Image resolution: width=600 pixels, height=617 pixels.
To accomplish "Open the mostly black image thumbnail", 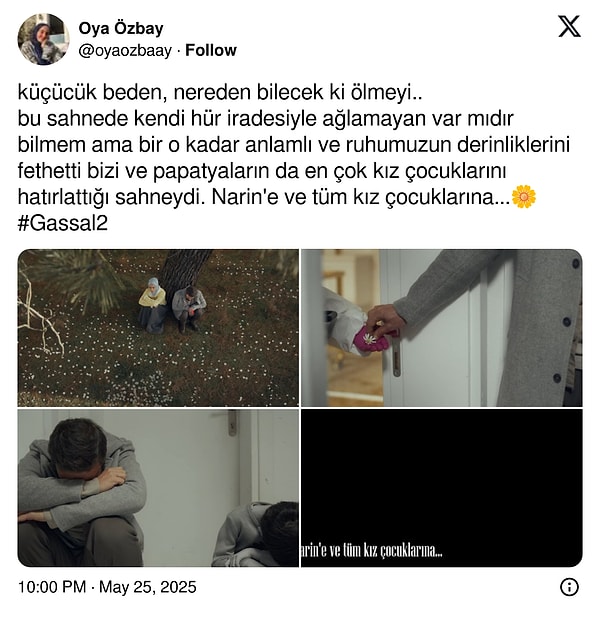I will [x=441, y=488].
